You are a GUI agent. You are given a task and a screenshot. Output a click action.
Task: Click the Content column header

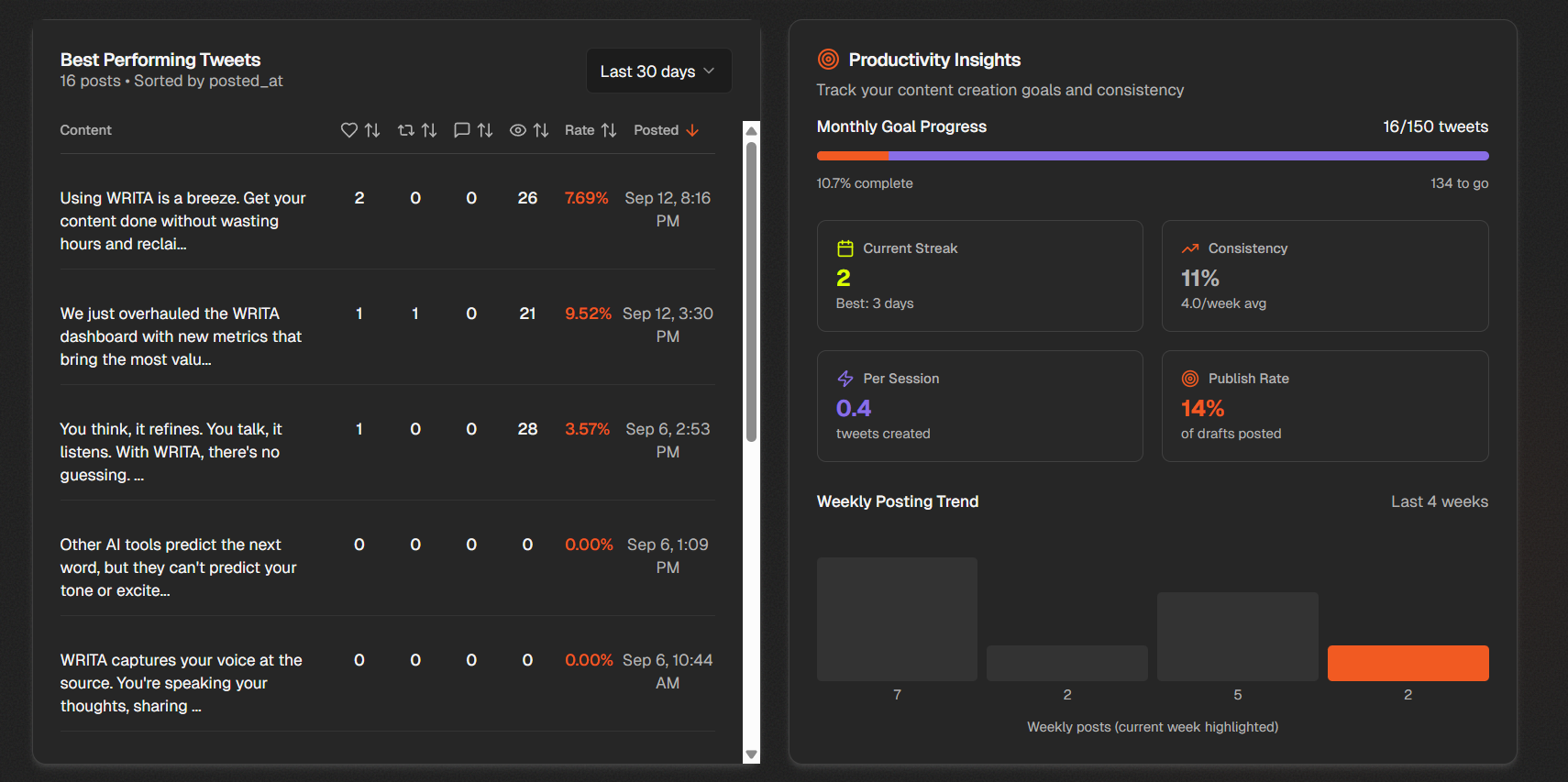pyautogui.click(x=86, y=130)
